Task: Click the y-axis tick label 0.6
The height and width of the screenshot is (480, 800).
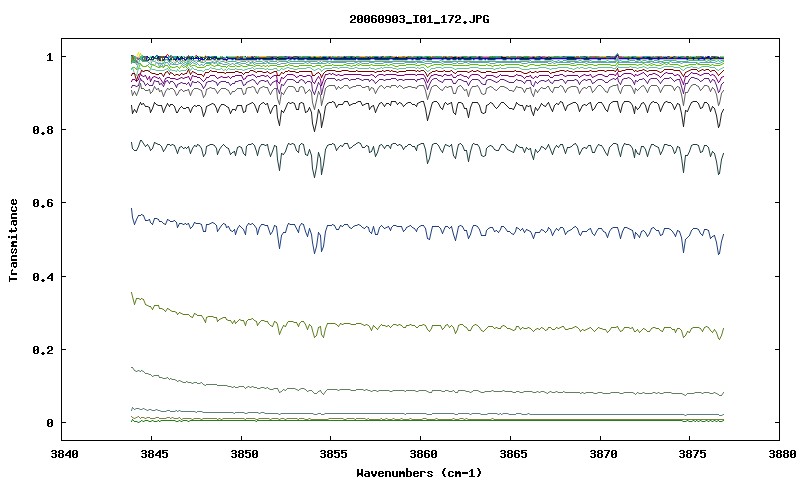Action: [x=42, y=203]
